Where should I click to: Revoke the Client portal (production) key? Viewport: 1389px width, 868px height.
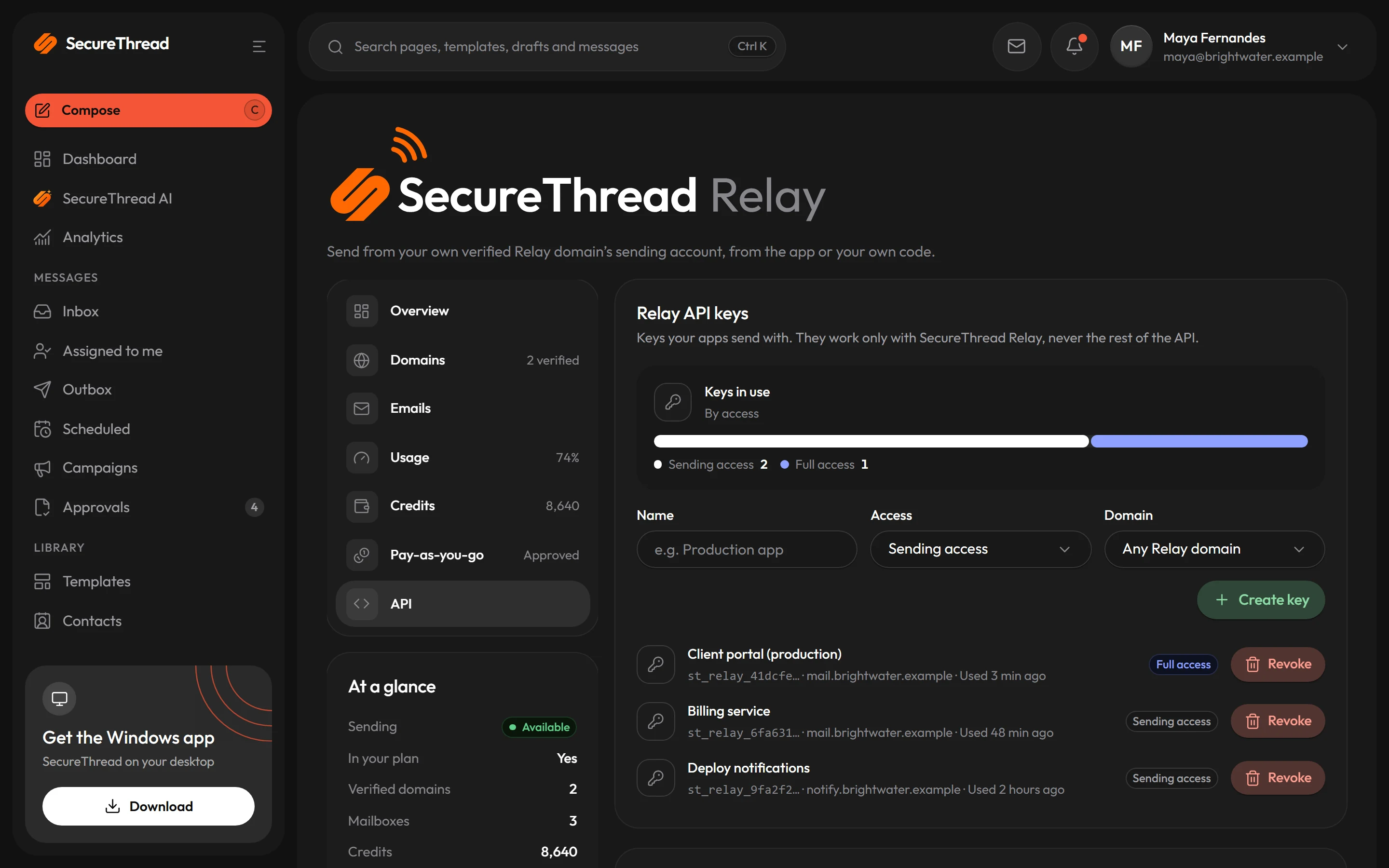[x=1278, y=664]
